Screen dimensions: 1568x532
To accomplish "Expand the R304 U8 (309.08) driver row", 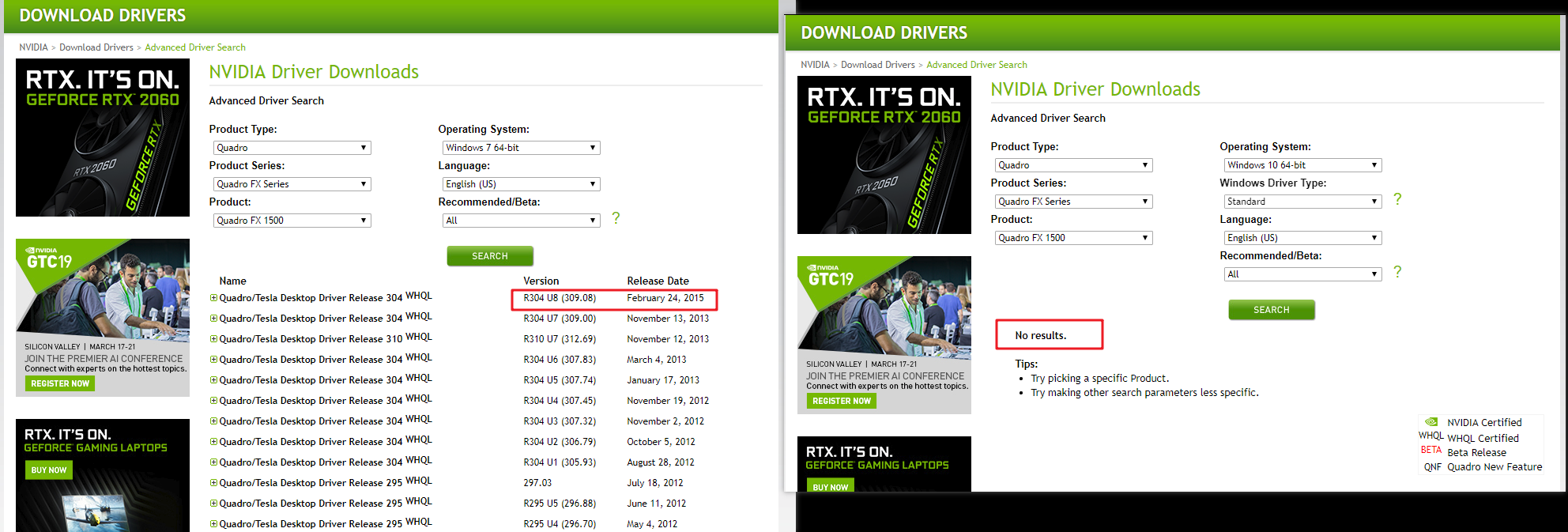I will pos(213,298).
